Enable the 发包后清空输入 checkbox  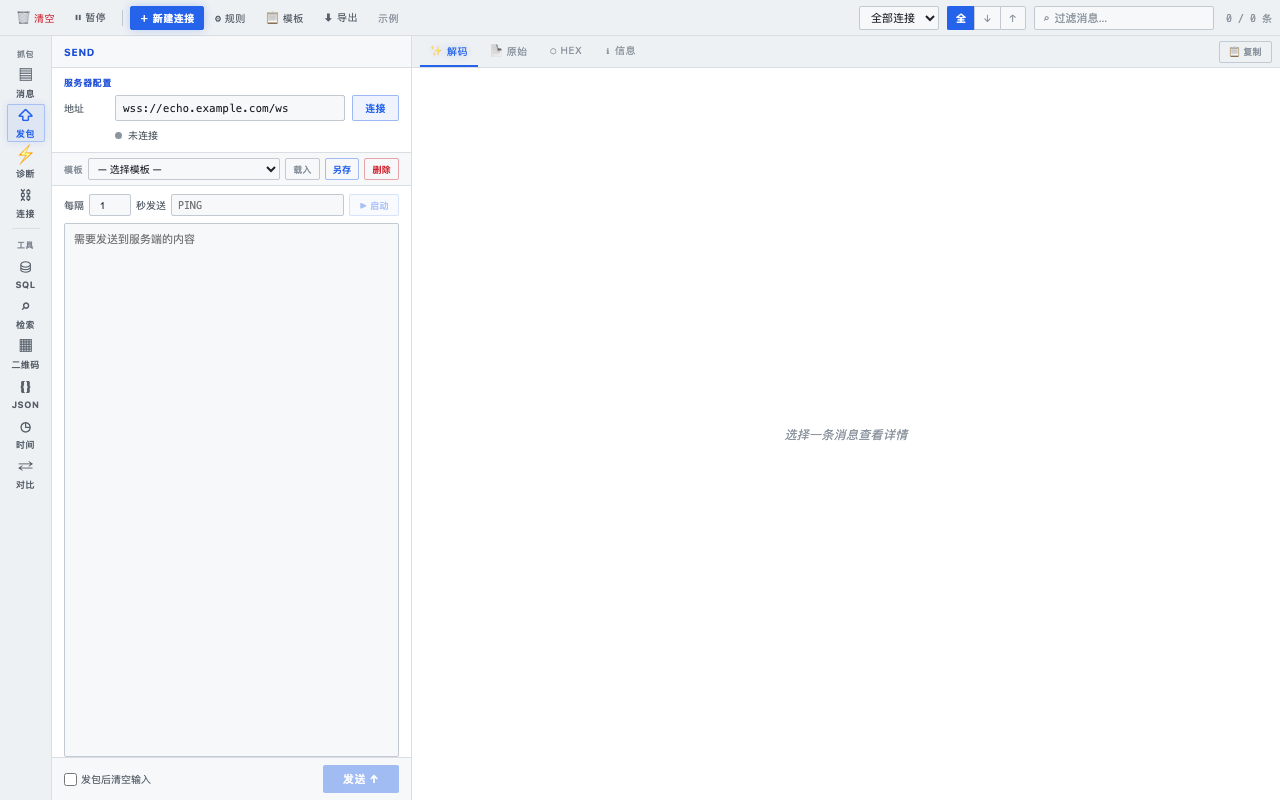[x=70, y=779]
